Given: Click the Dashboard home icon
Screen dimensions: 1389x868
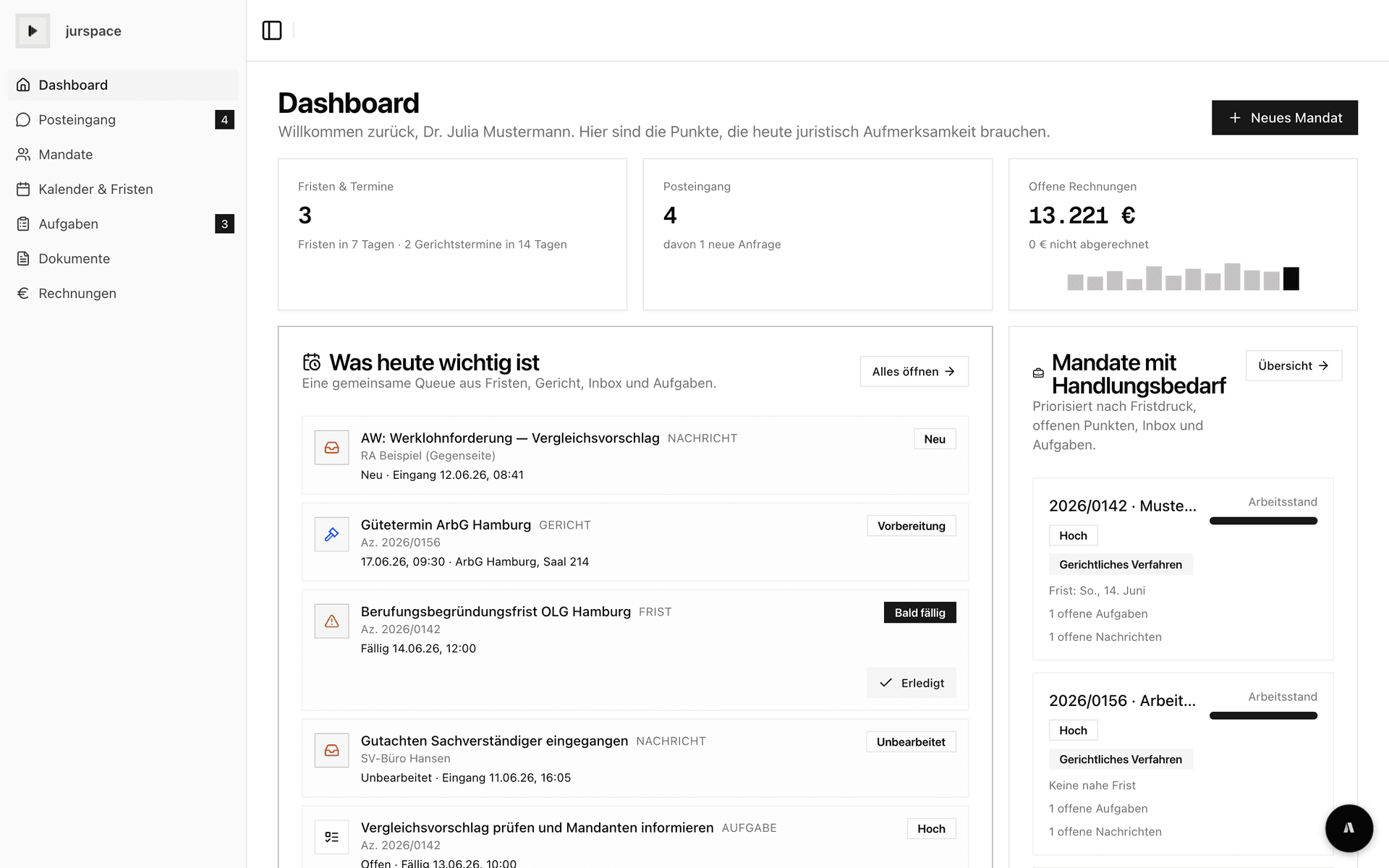Looking at the screenshot, I should (x=23, y=85).
